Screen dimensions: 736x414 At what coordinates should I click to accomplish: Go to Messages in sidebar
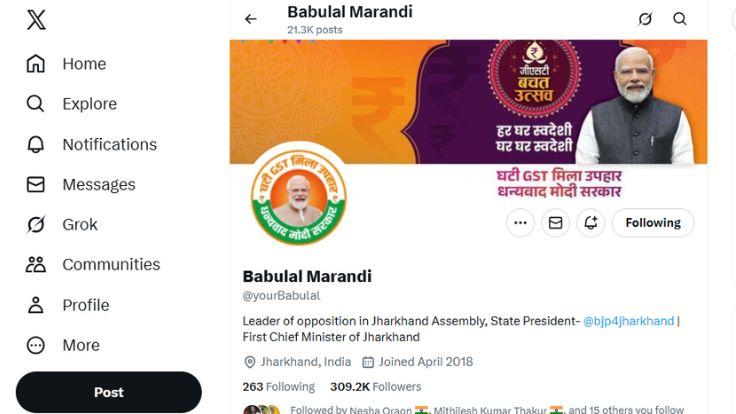pos(97,185)
